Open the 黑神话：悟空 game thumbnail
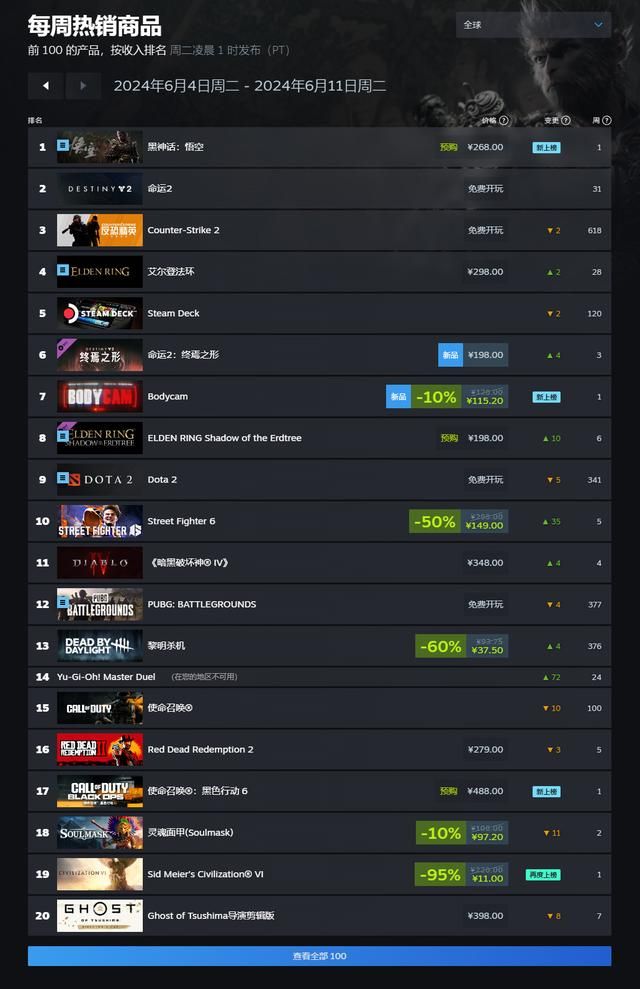The height and width of the screenshot is (989, 640). point(99,147)
